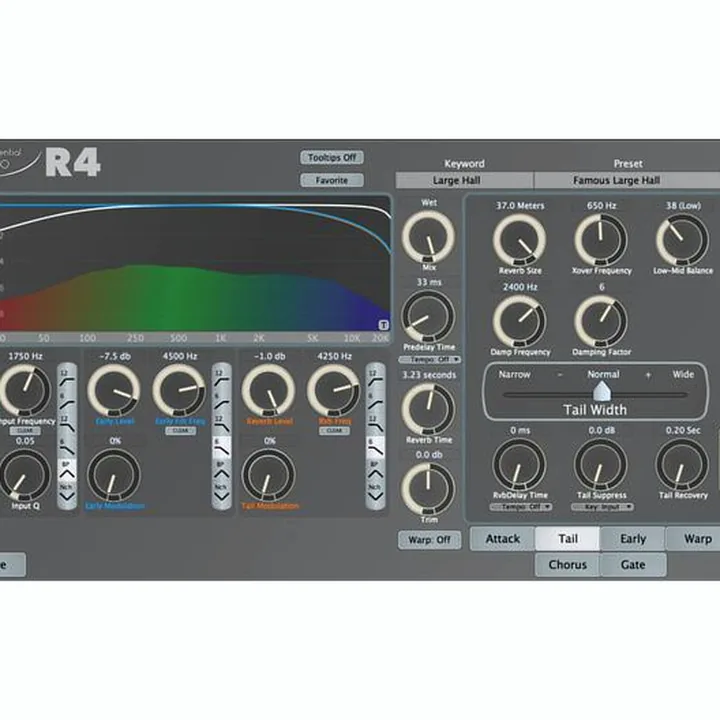
Task: Select 12 dB low-pass beside Rvb Freq knob
Action: point(375,424)
